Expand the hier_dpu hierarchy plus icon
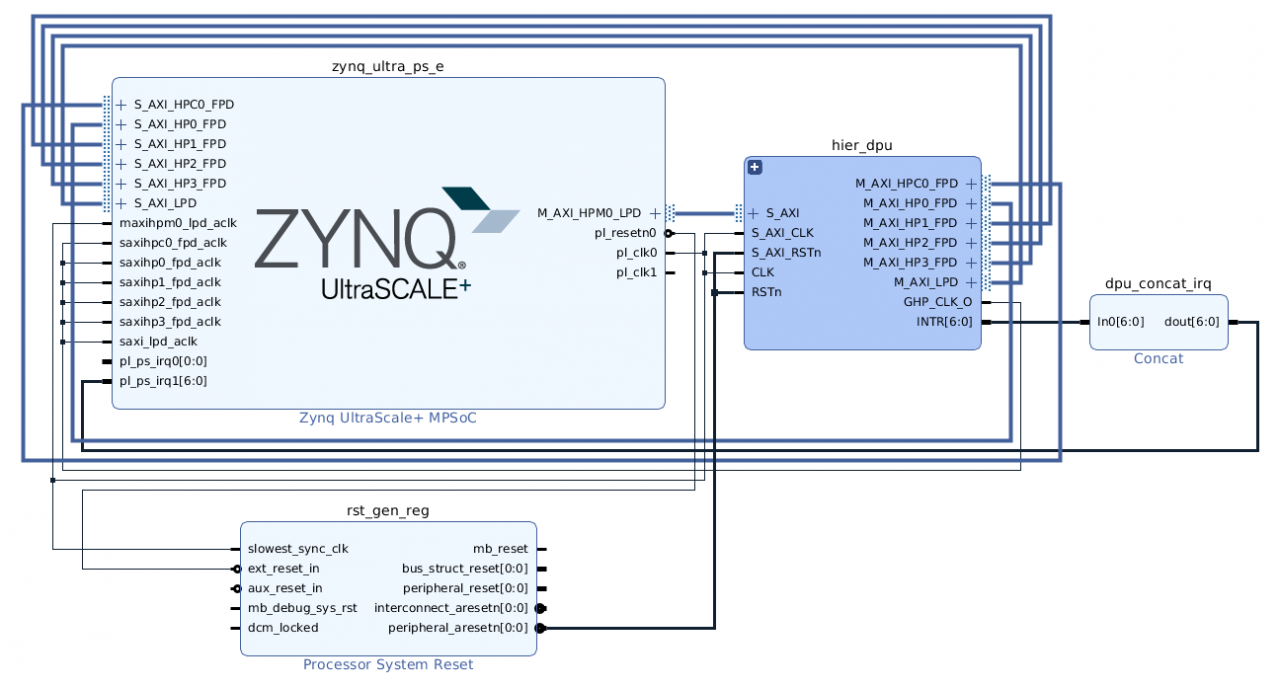 tap(755, 168)
